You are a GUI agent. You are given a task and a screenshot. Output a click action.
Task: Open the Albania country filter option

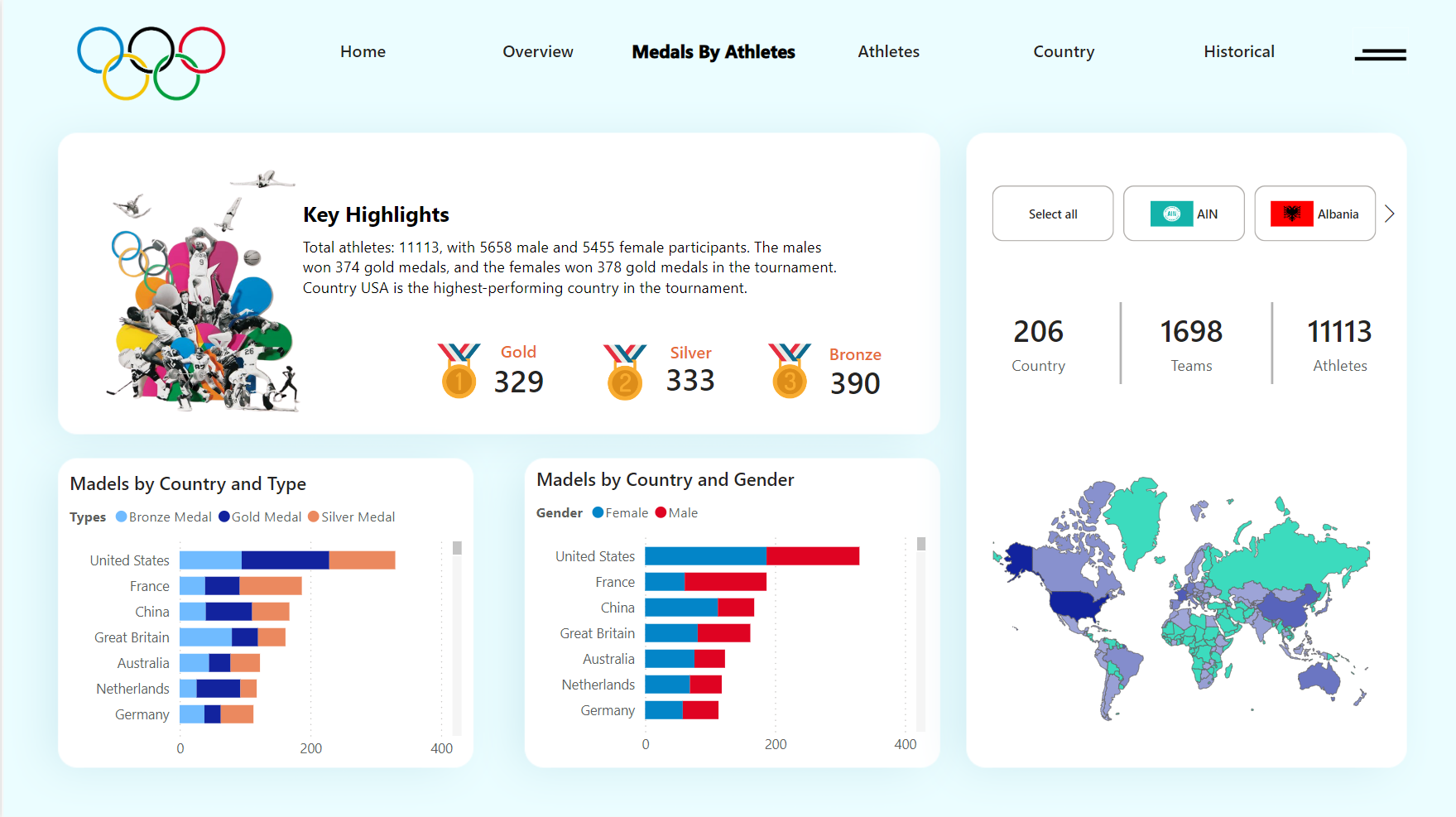tap(1315, 214)
